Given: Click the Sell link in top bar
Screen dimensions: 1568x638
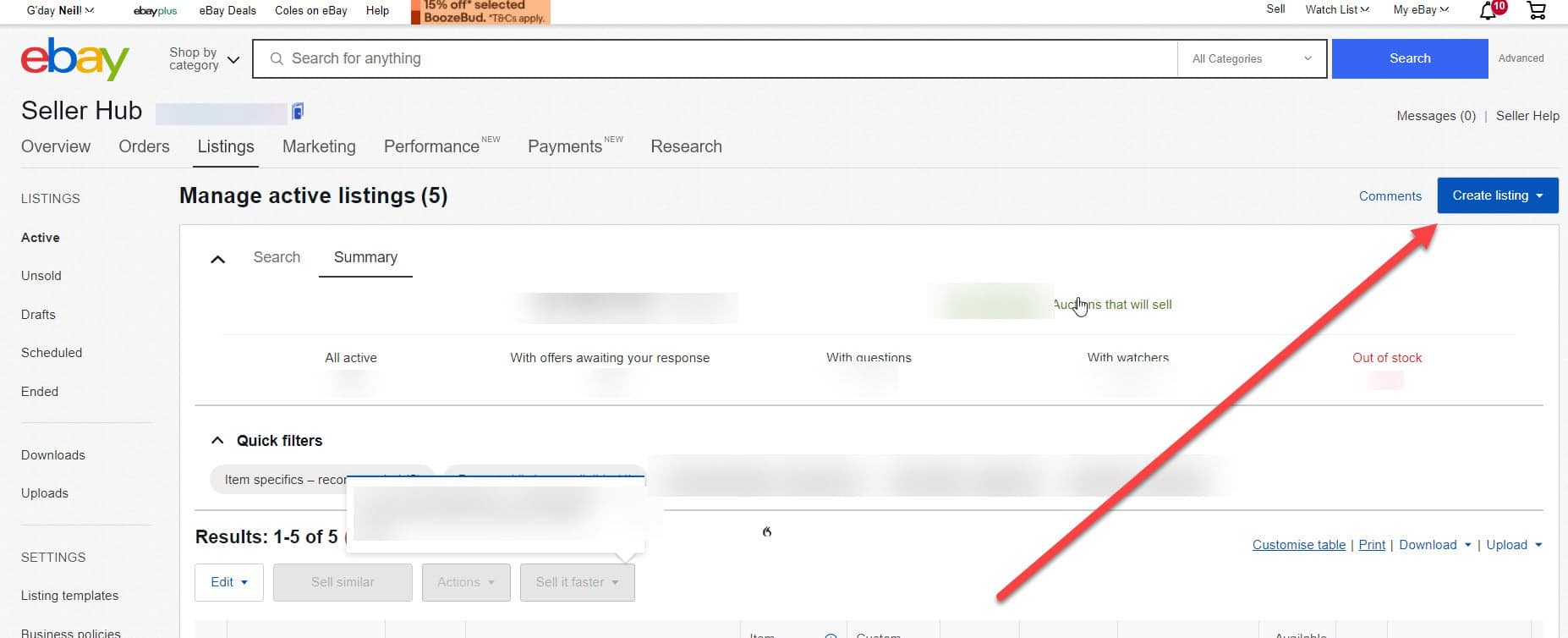Looking at the screenshot, I should (1275, 9).
